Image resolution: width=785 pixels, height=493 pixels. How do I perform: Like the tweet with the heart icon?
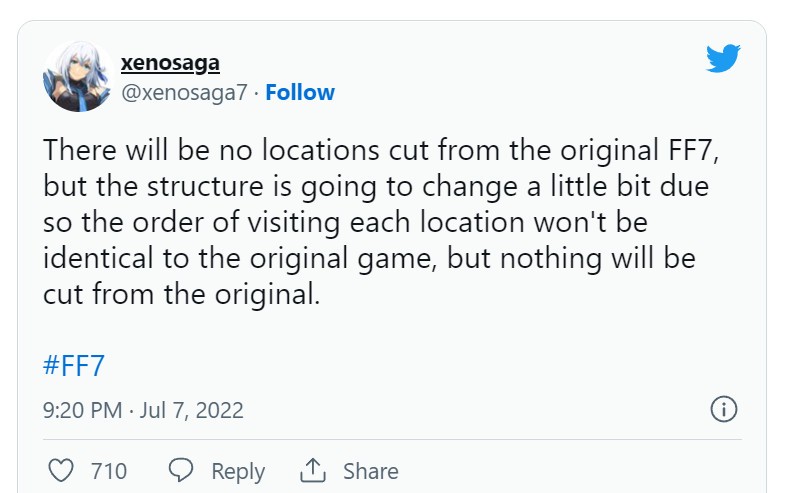[62, 470]
